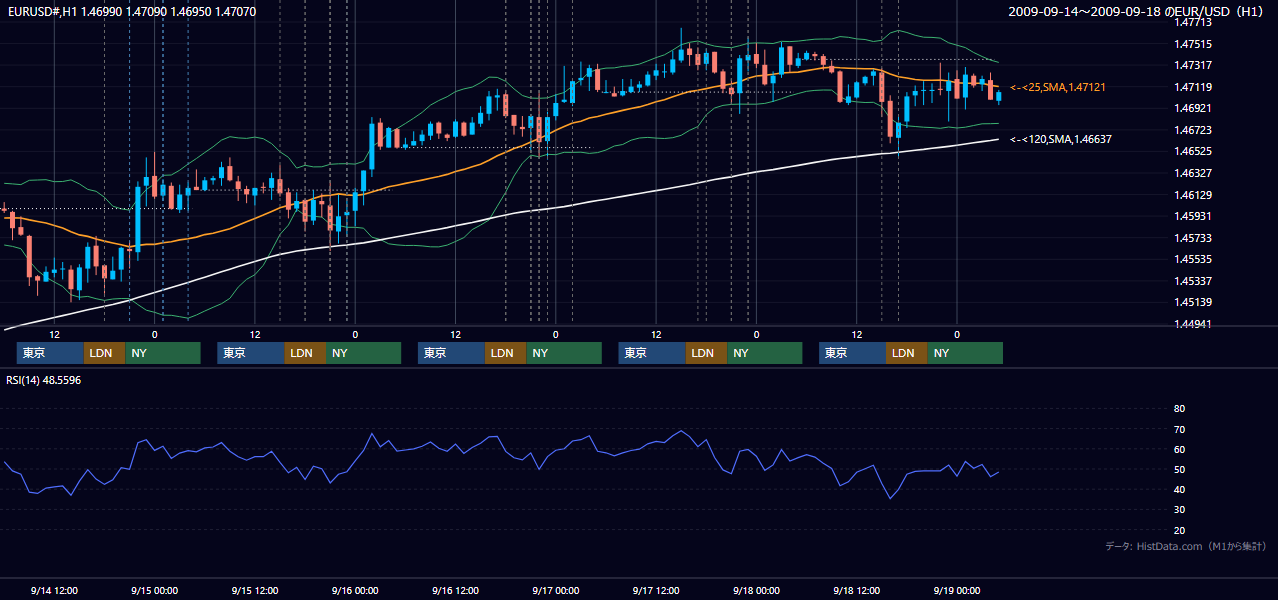
Task: Click the 9/16 00:00 date axis label
Action: tap(355, 591)
